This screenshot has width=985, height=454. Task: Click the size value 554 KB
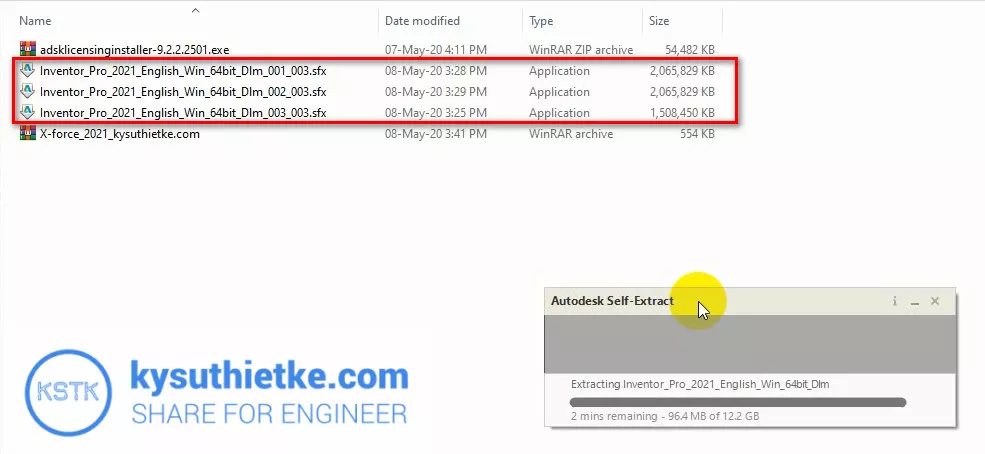(697, 134)
